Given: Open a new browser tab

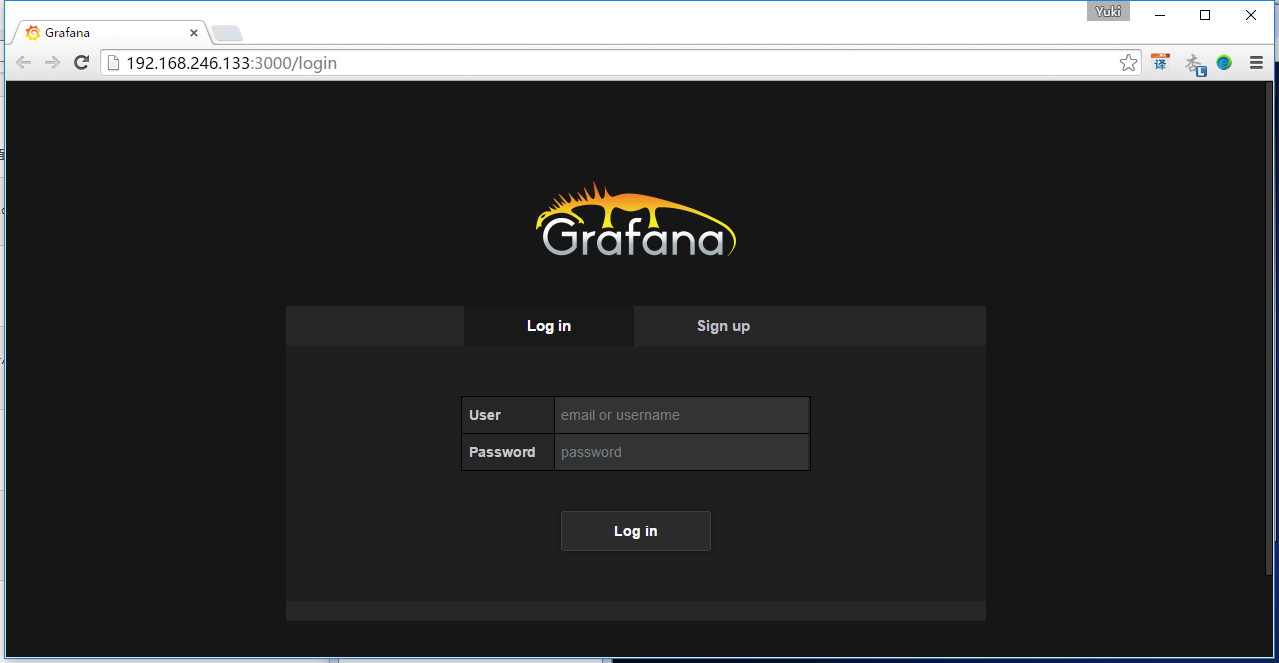Looking at the screenshot, I should click(x=227, y=33).
